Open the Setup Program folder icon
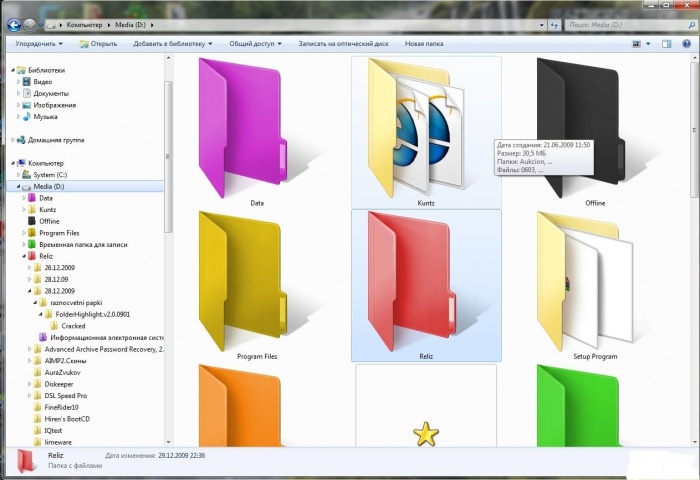This screenshot has height=480, width=700. tap(581, 278)
